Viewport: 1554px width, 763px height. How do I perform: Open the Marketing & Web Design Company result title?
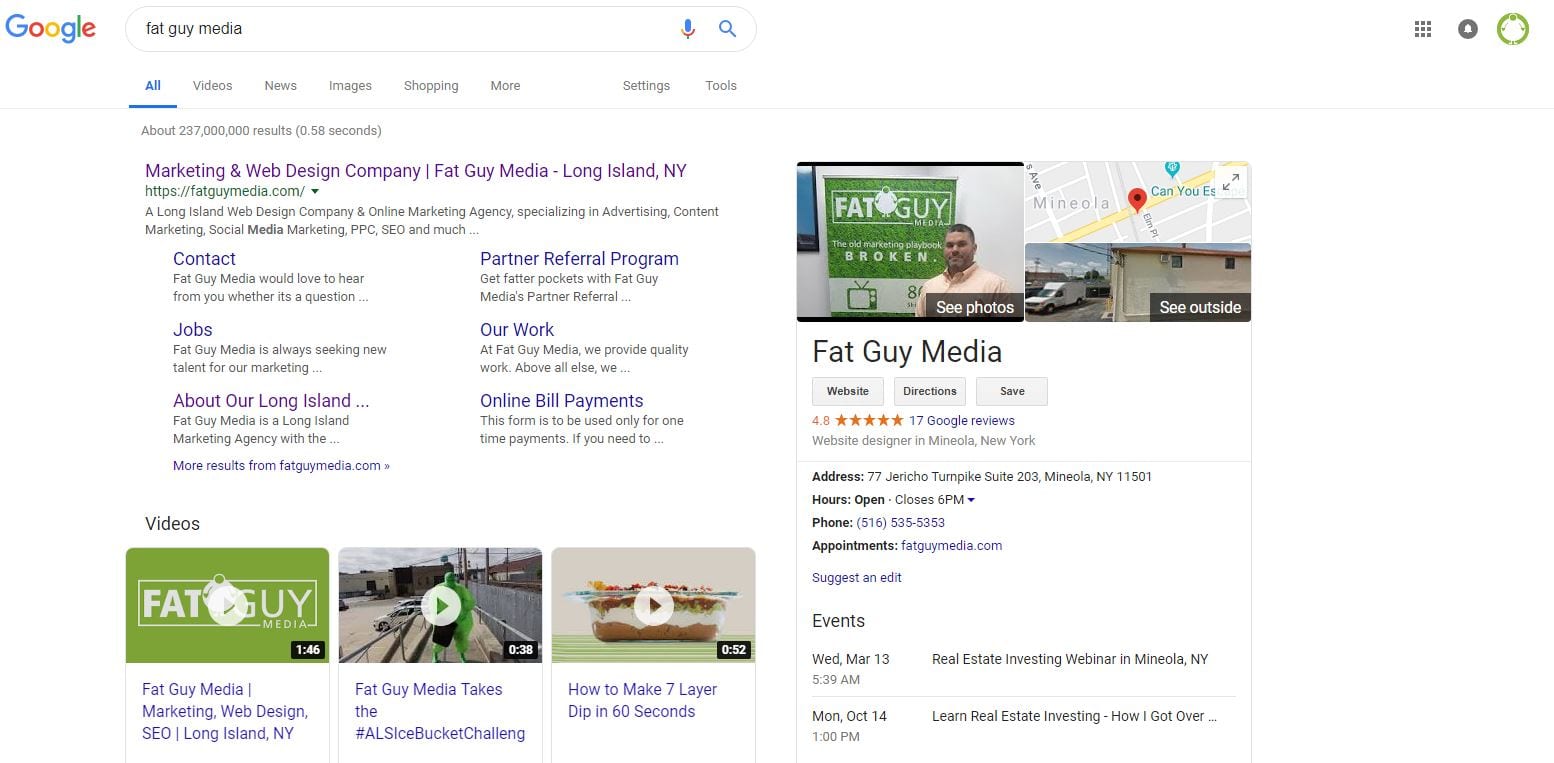(416, 171)
